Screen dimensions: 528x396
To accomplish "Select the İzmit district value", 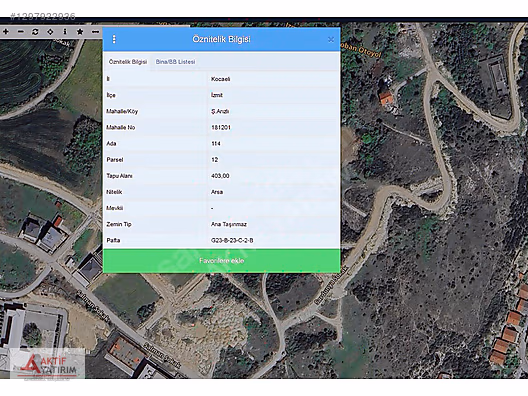I will point(217,95).
